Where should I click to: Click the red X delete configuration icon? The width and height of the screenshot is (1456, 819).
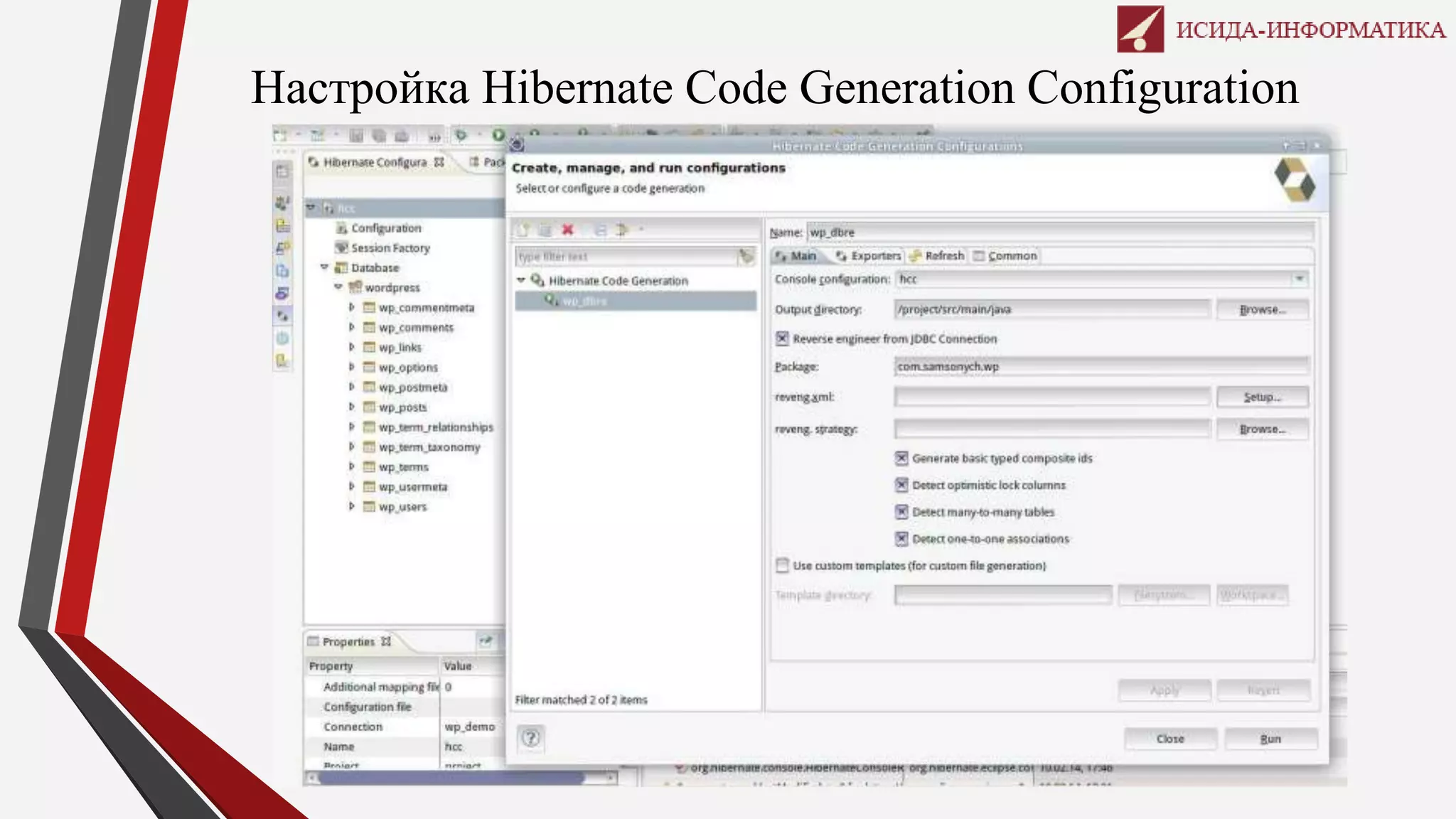pyautogui.click(x=567, y=230)
